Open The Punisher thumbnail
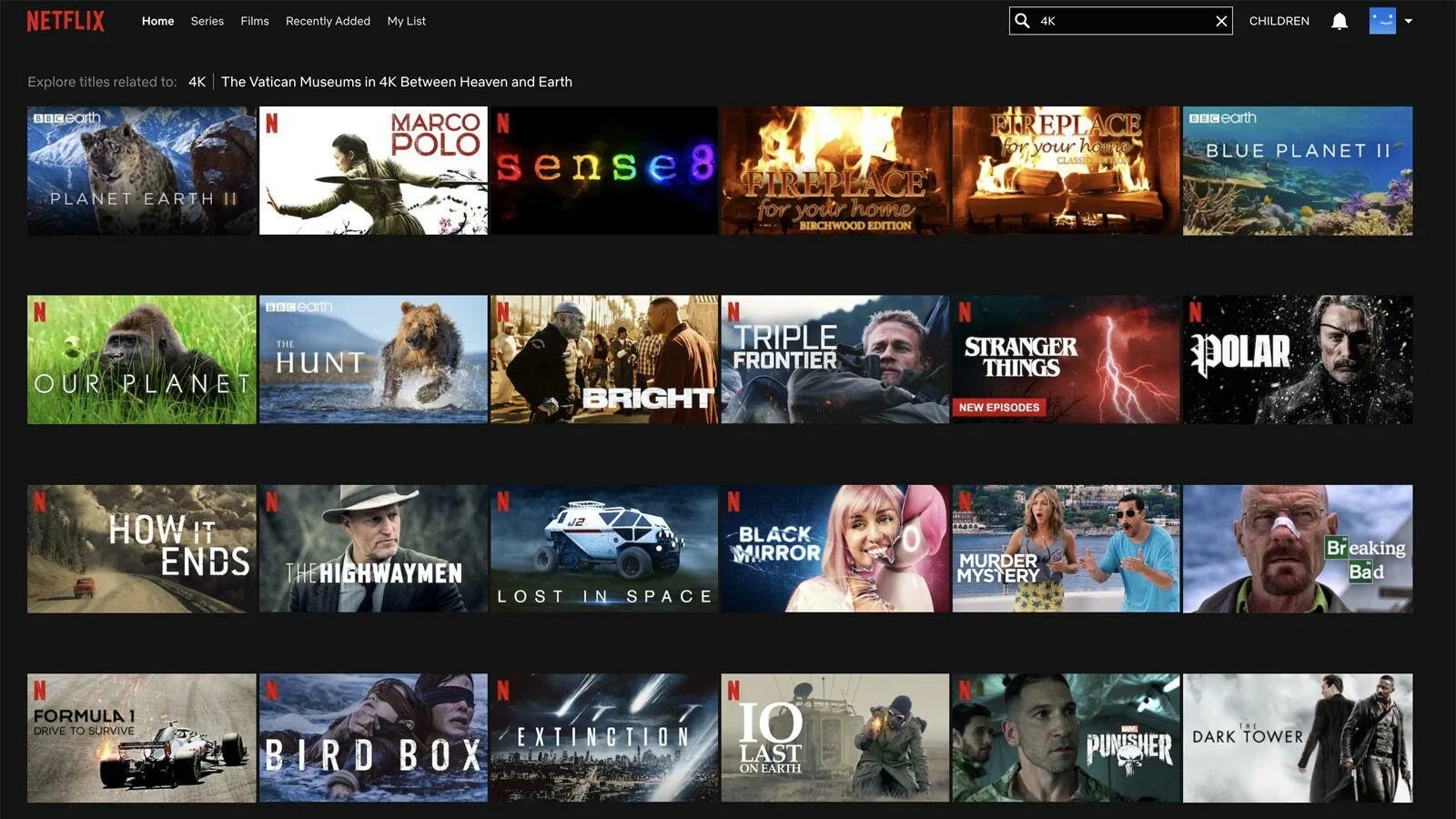The image size is (1456, 819). point(1066,738)
